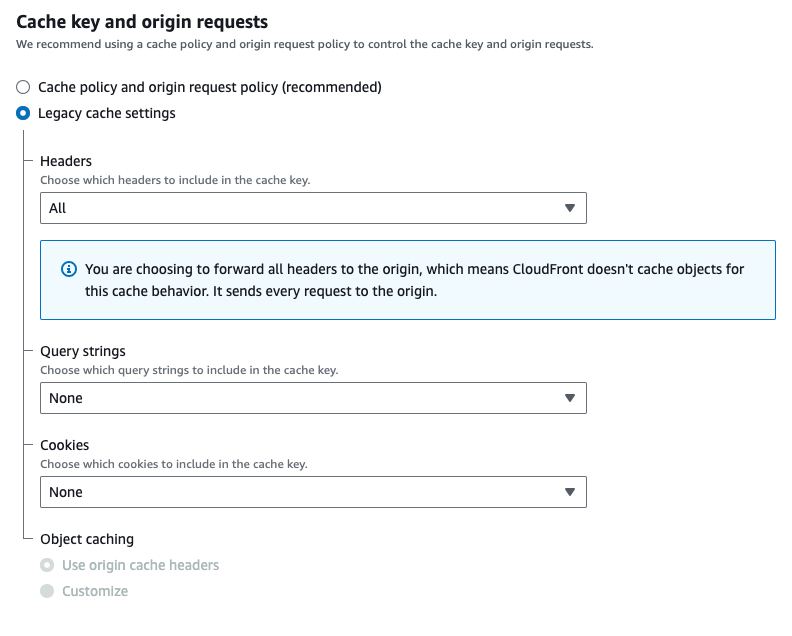Click the info icon in the alert box
Viewport: 792px width, 636px height.
69,269
